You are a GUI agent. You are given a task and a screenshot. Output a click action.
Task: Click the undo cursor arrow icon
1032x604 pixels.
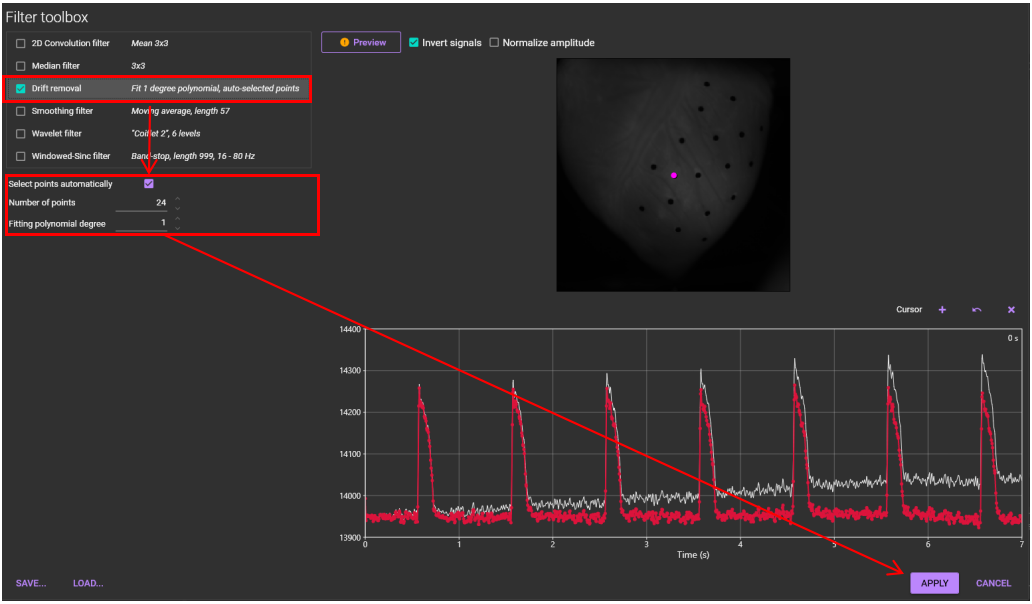pos(977,310)
